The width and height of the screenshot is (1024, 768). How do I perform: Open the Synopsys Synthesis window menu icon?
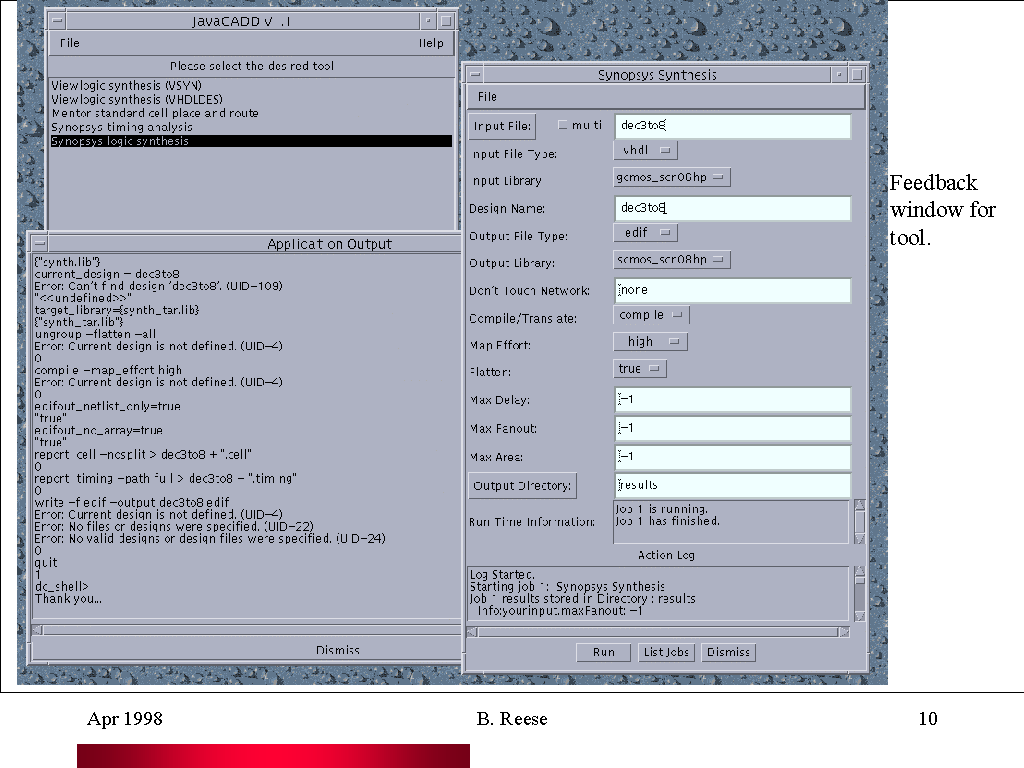point(475,75)
